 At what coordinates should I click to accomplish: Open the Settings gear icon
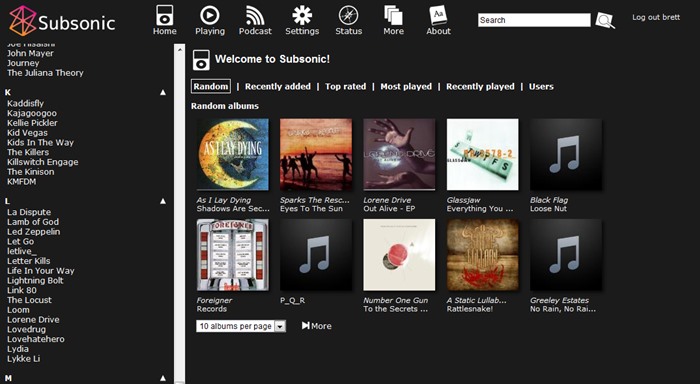tap(302, 16)
